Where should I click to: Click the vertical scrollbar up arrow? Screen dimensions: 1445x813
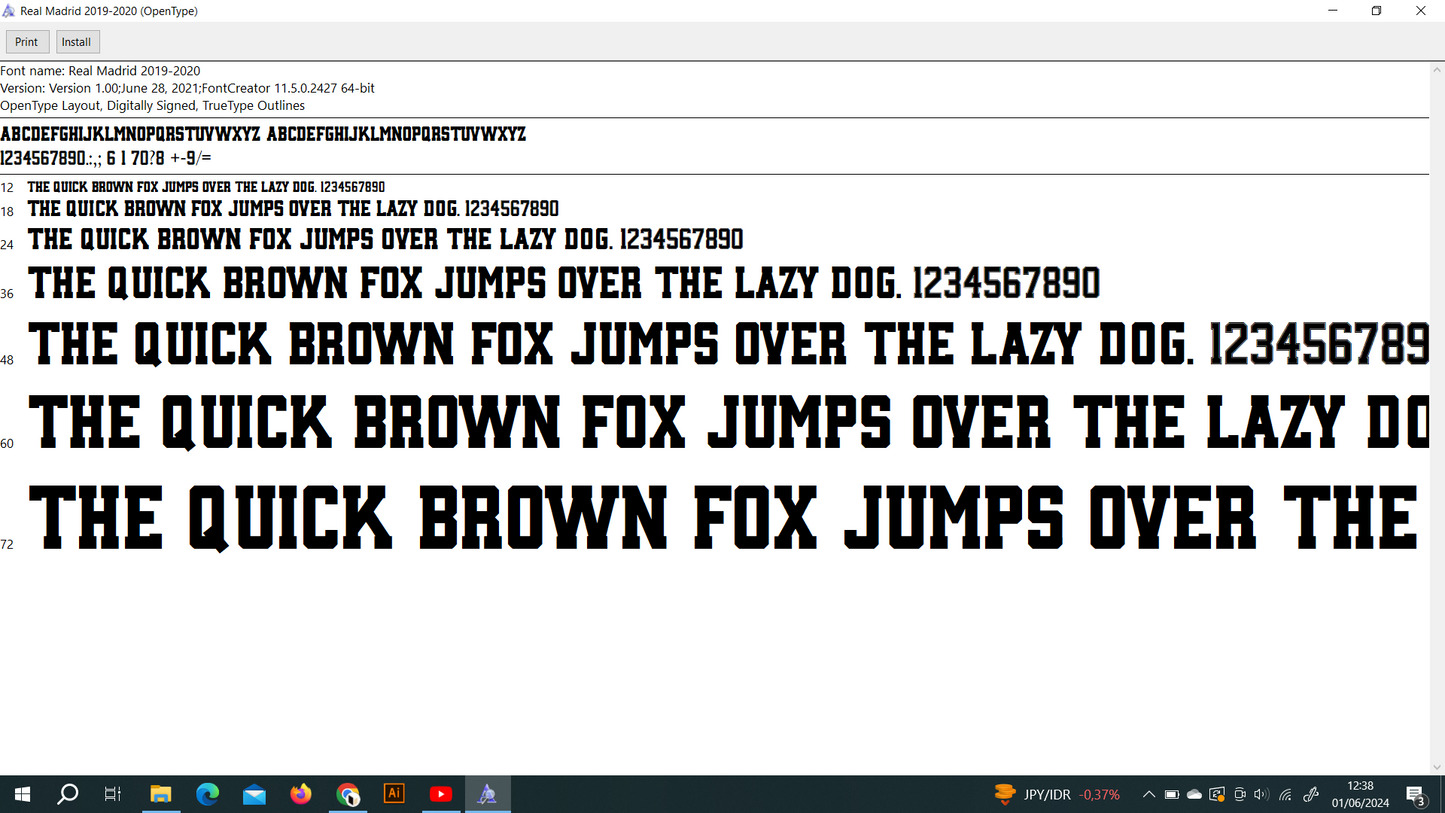tap(1437, 68)
